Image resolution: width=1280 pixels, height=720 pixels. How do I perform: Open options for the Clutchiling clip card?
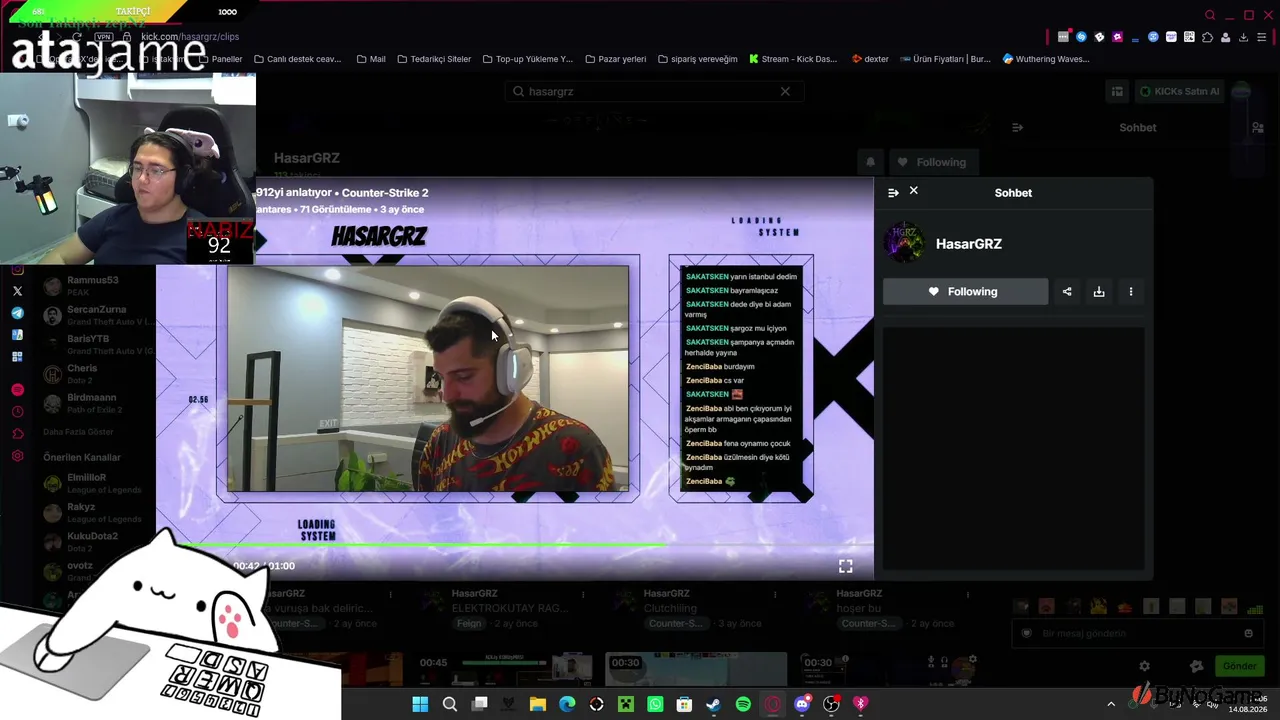[x=775, y=595]
